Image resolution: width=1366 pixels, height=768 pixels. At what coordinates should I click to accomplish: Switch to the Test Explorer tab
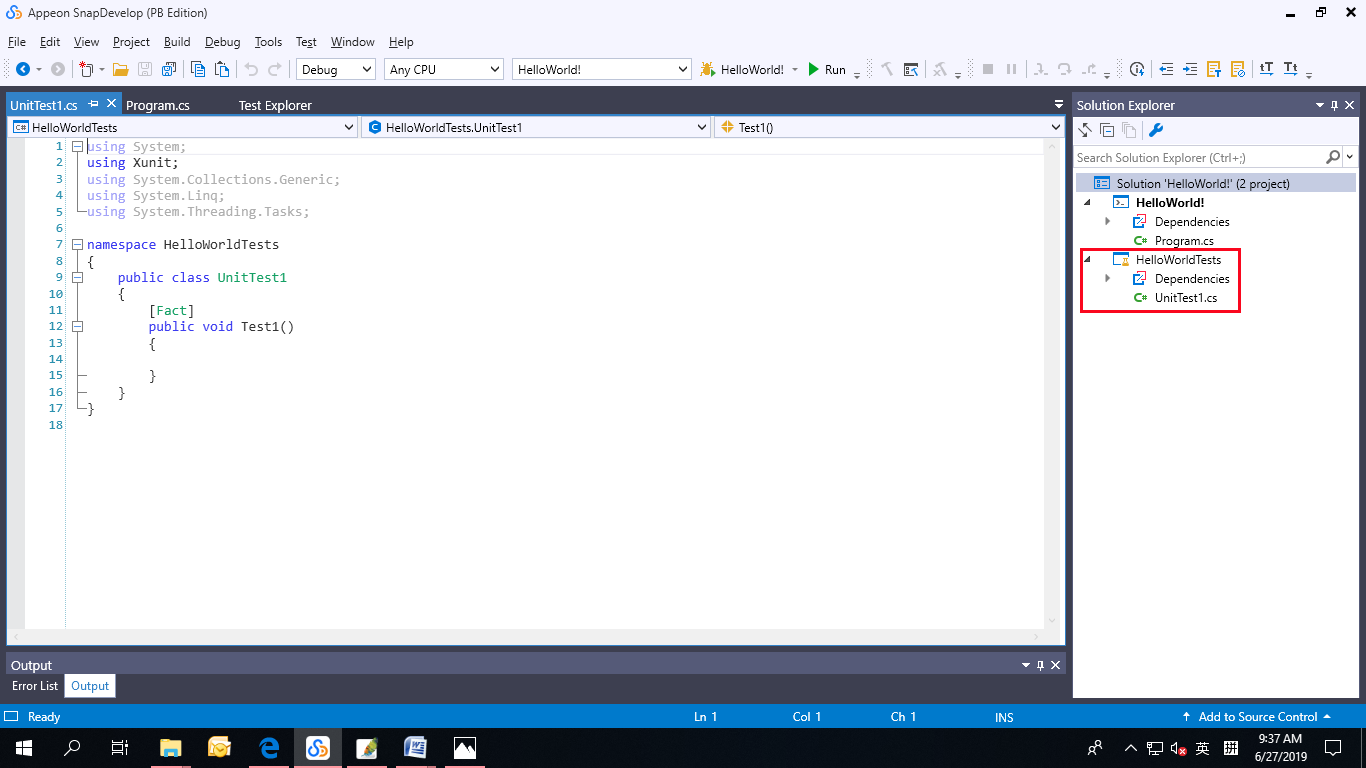click(x=275, y=105)
